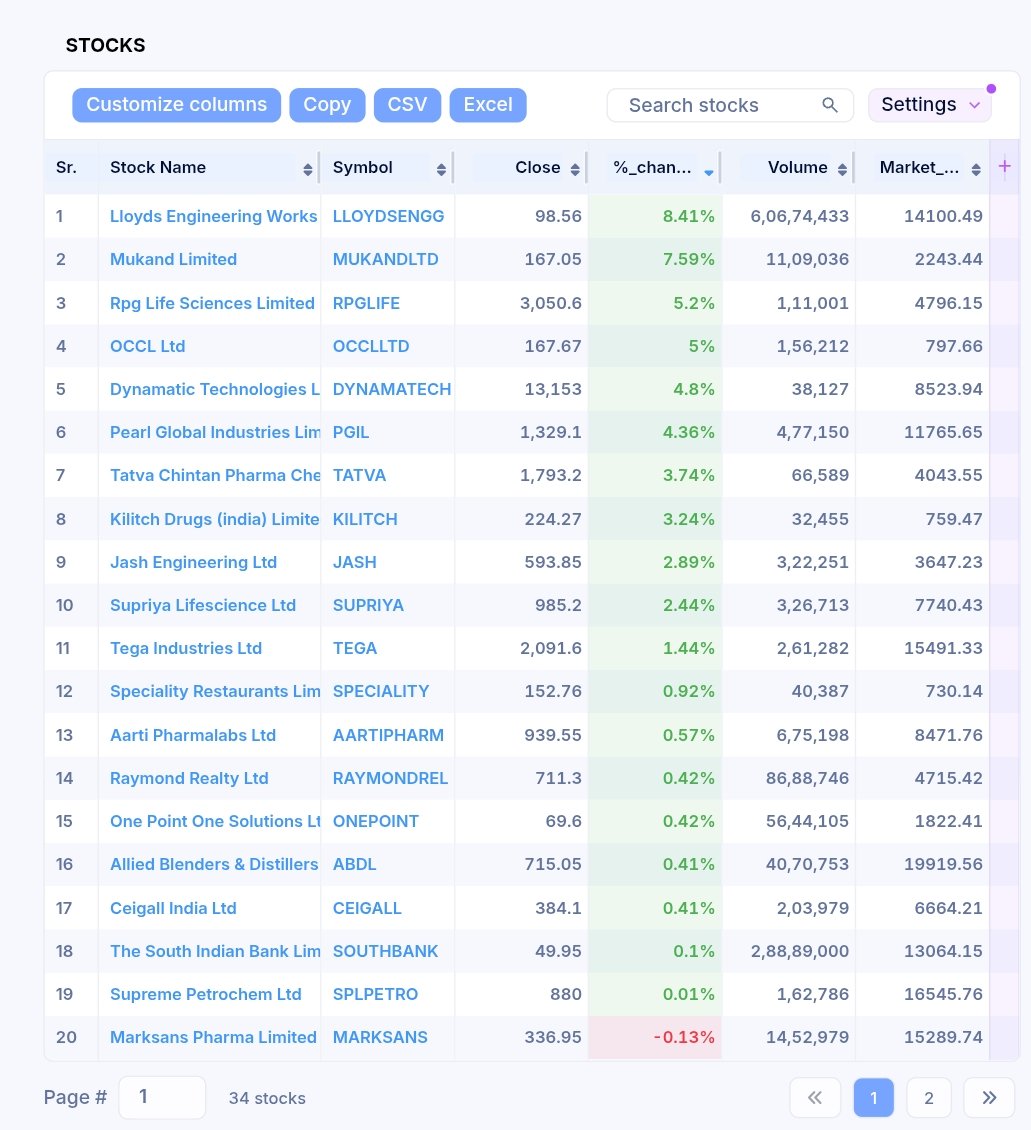Screen dimensions: 1031x1130
Task: Click the SPECIALITY symbol link
Action: point(381,692)
